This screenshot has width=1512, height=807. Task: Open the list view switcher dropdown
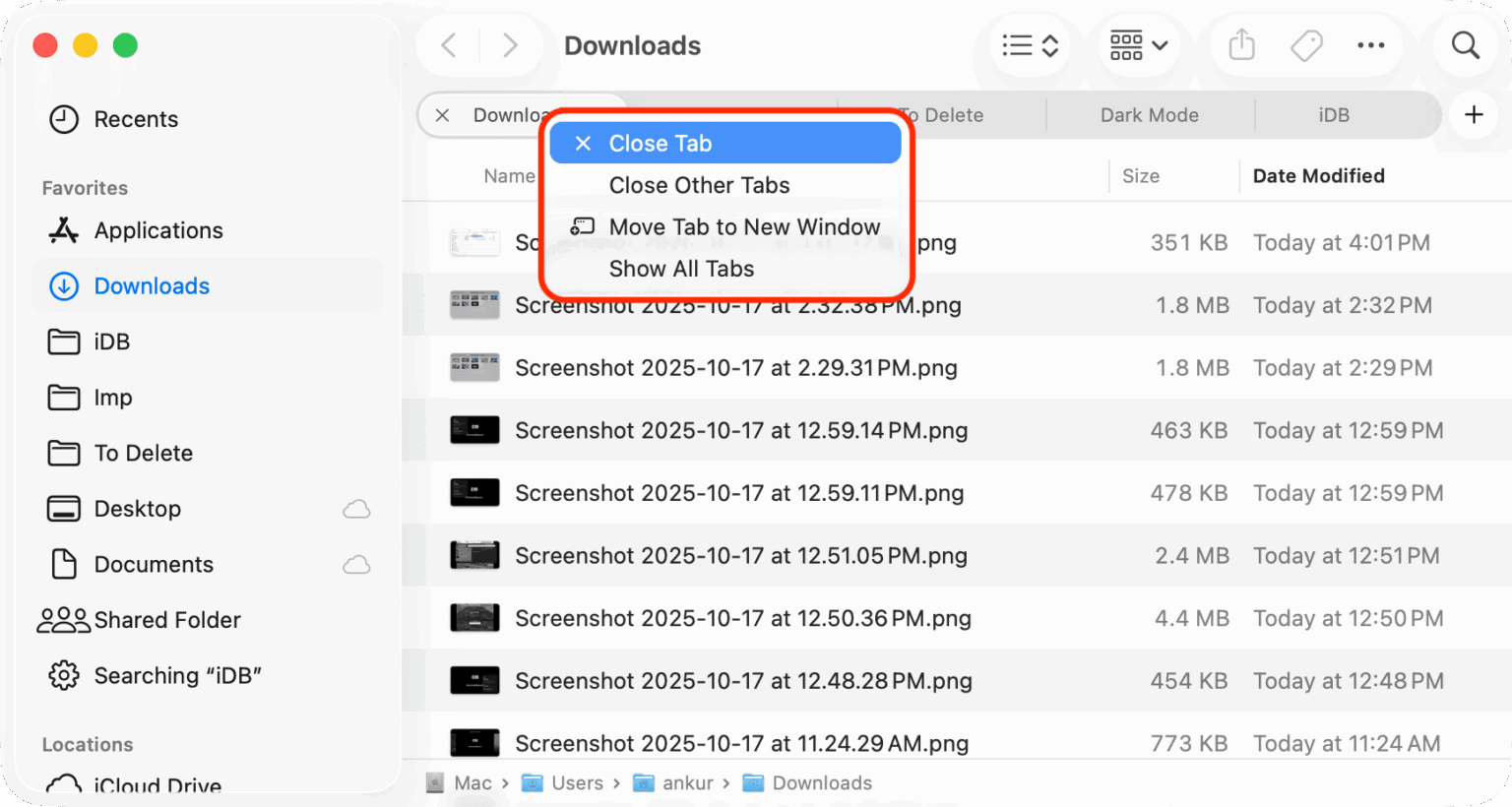pos(1030,45)
